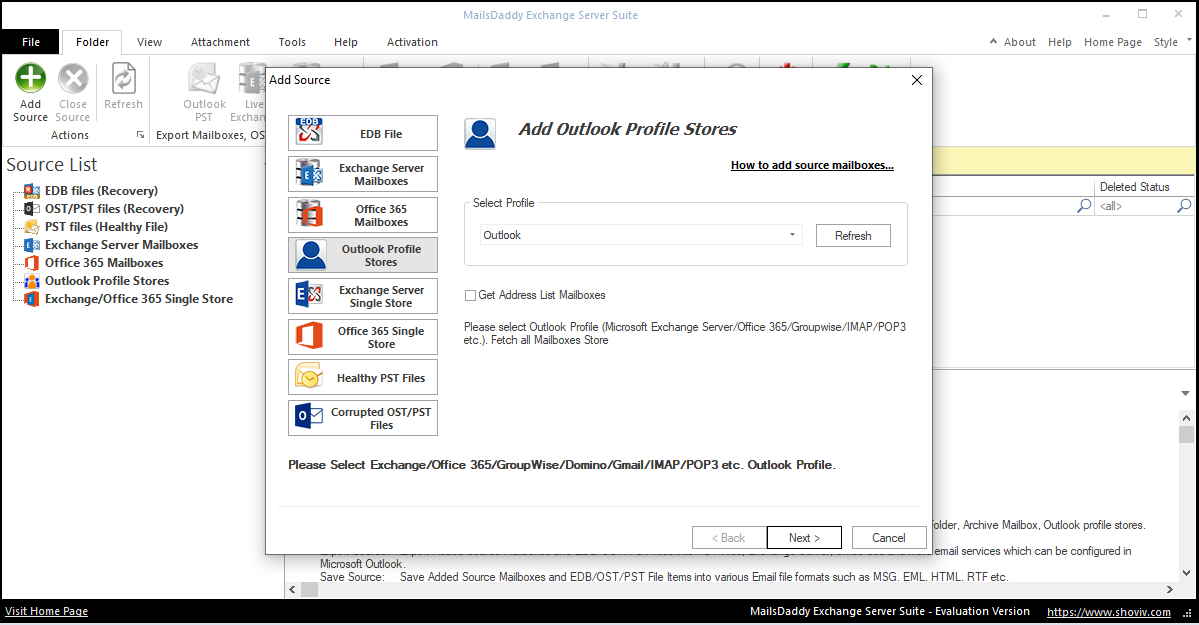Click the horizontal scrollbar left arrow
This screenshot has height=625, width=1199.
pos(292,589)
